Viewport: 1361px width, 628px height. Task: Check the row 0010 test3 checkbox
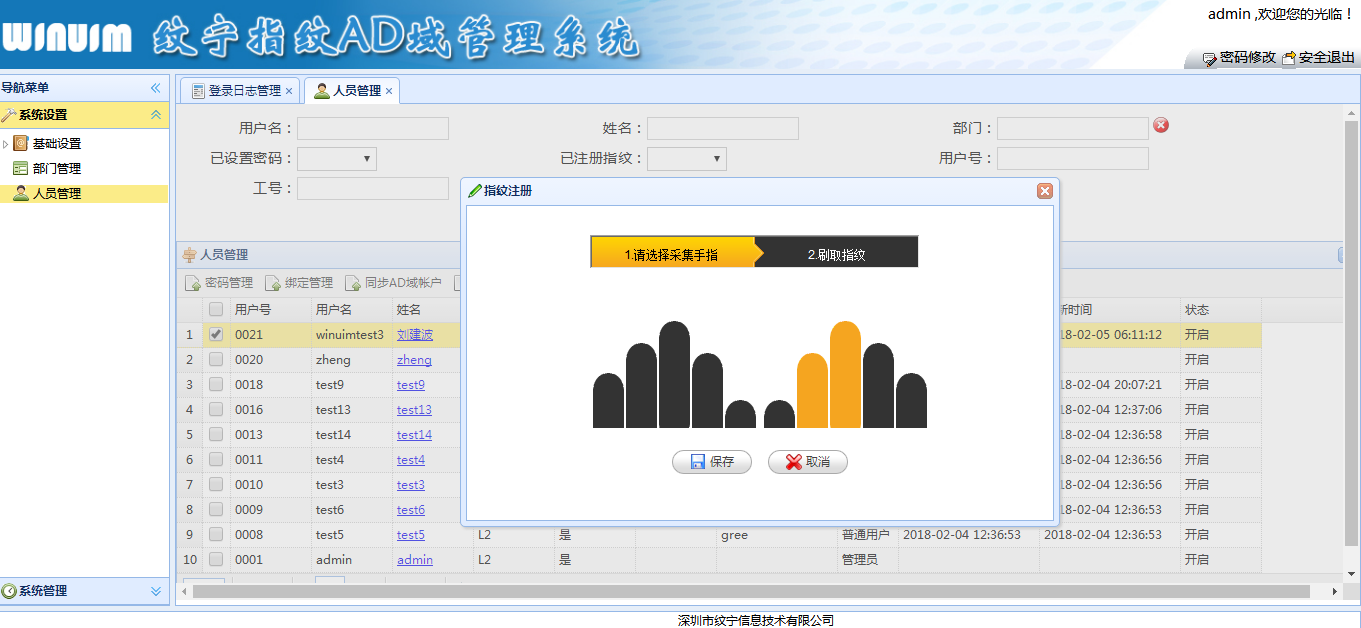(216, 485)
